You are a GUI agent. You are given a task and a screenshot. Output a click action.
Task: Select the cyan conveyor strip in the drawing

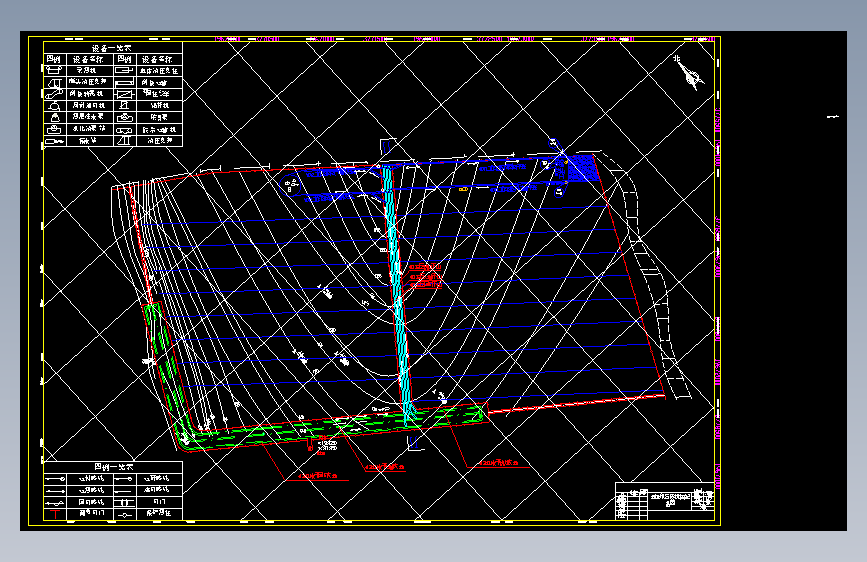(398, 294)
